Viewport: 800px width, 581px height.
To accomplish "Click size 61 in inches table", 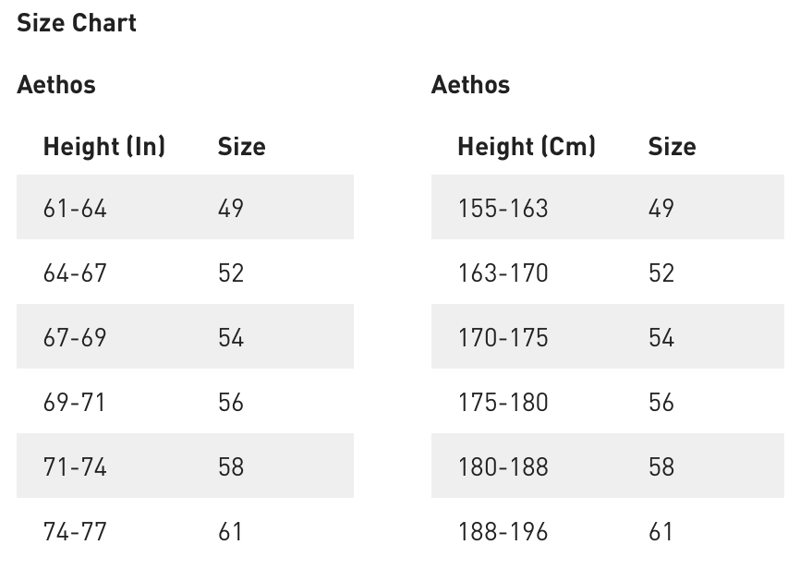I will point(230,532).
